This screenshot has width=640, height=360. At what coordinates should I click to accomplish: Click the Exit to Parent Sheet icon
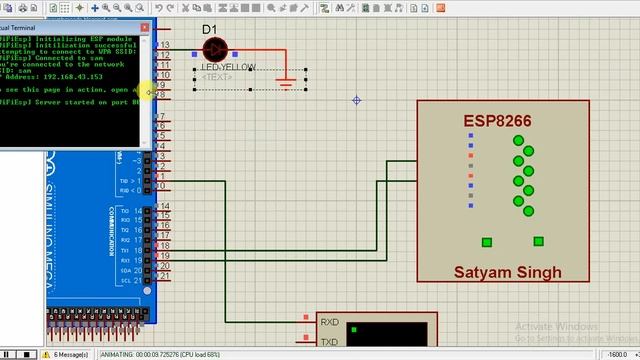tap(399, 8)
